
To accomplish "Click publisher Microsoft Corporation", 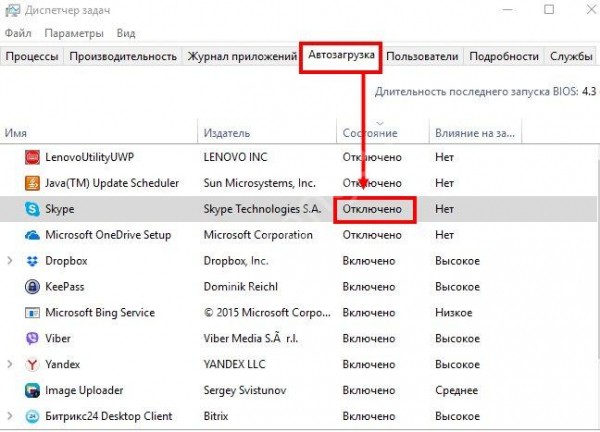I will 258,235.
